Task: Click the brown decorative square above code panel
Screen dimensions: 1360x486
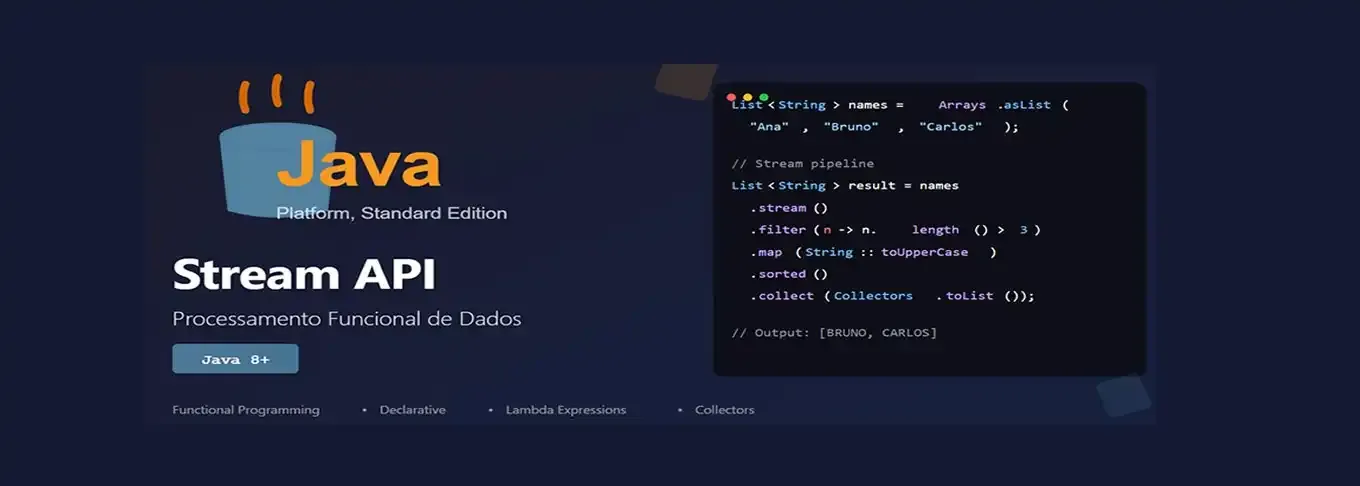Action: click(685, 82)
